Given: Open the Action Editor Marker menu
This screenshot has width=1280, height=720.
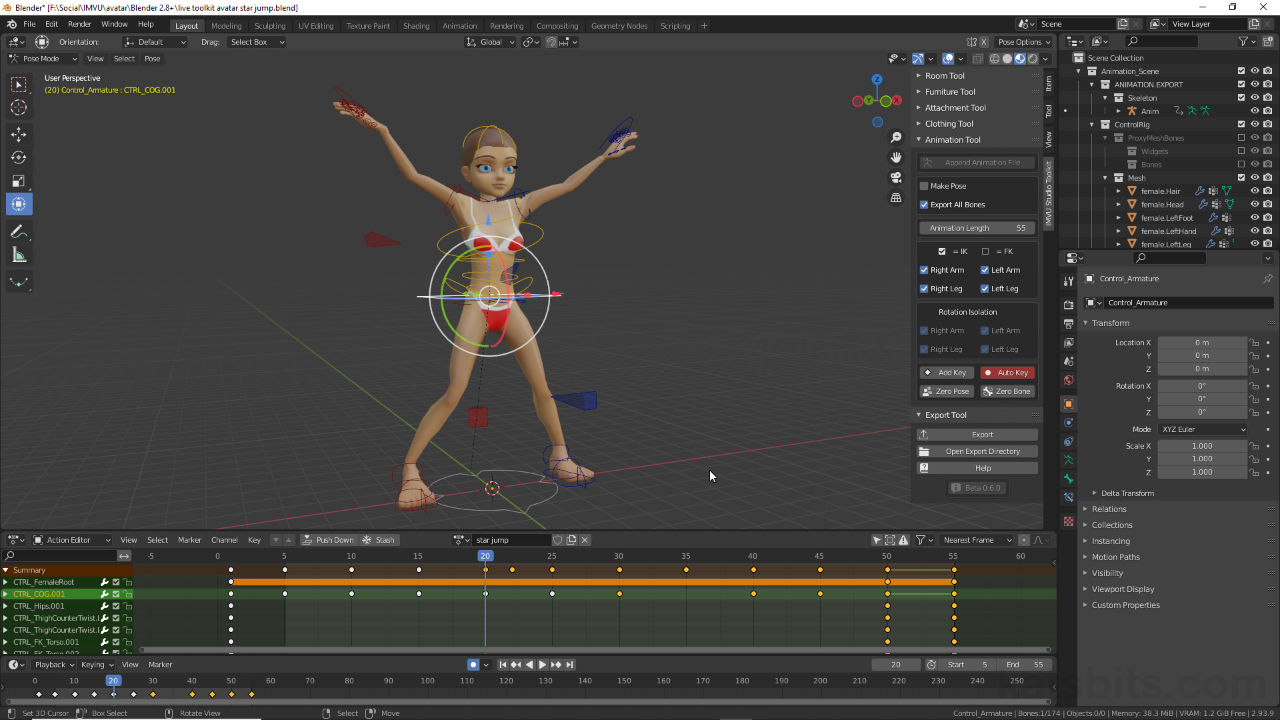Looking at the screenshot, I should [x=190, y=540].
